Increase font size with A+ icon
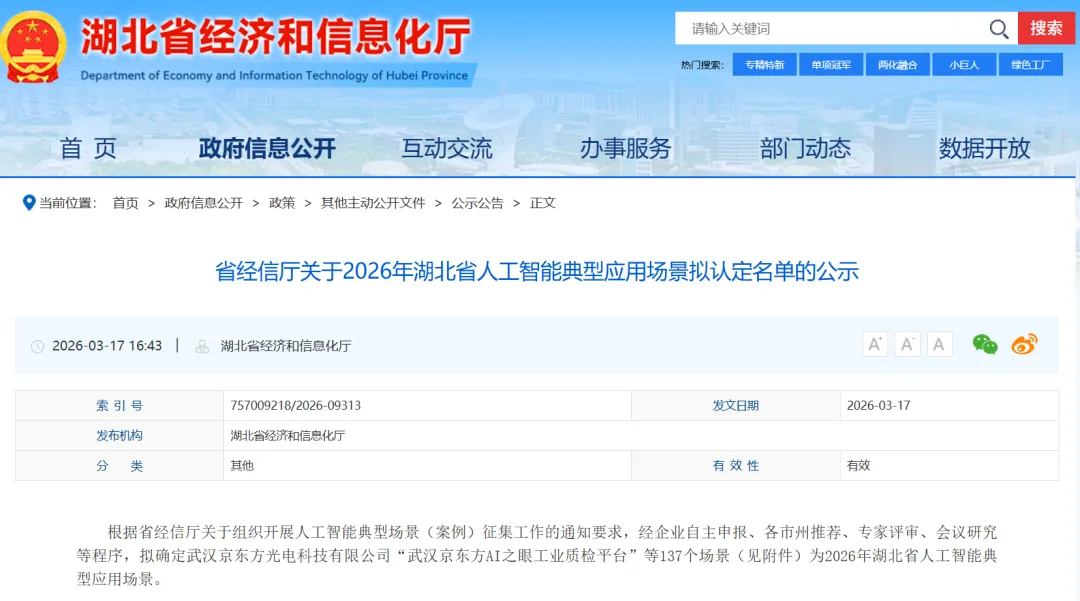Image resolution: width=1080 pixels, height=601 pixels. point(875,345)
